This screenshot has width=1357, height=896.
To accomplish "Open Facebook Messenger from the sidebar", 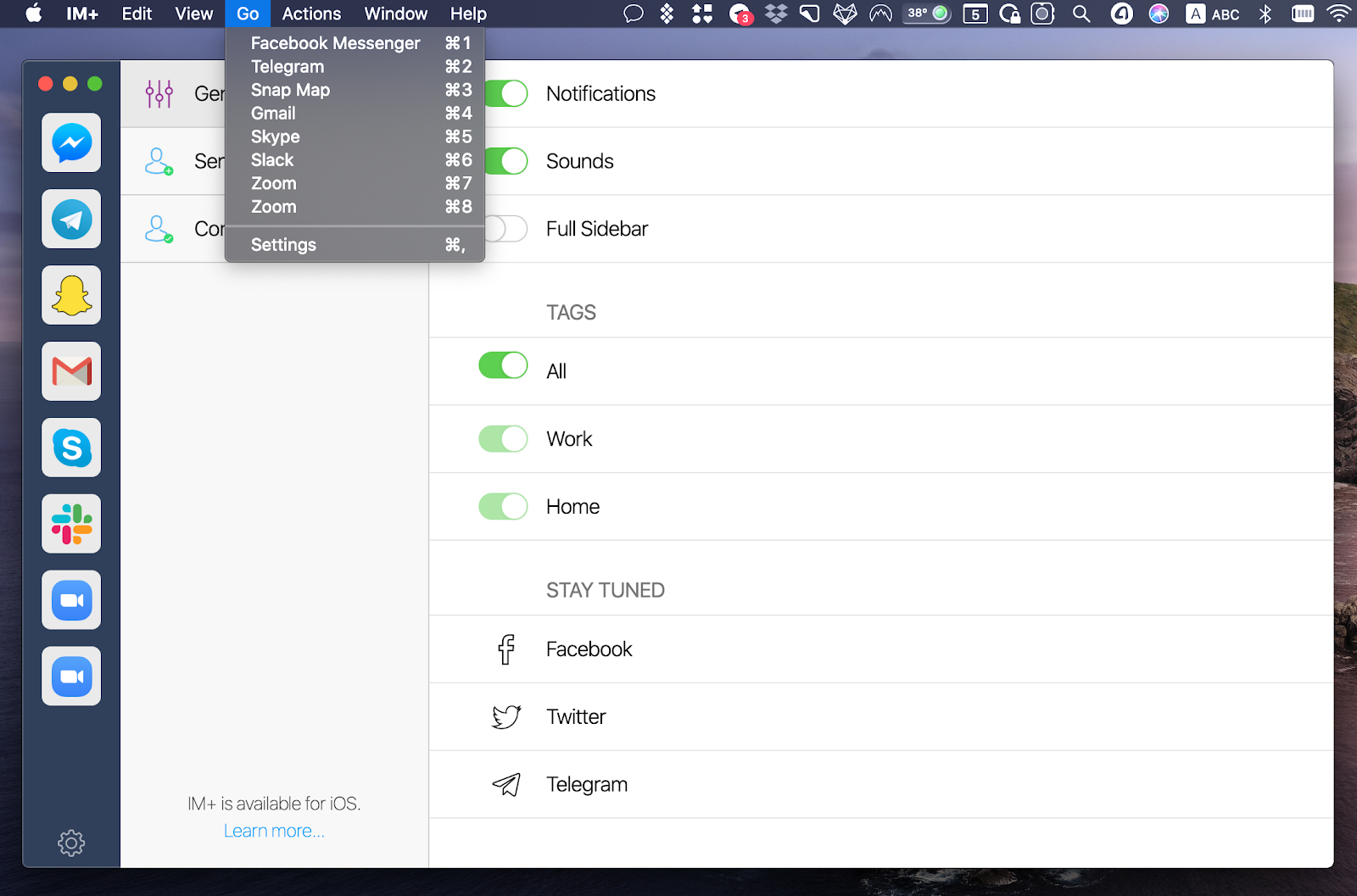I will (70, 143).
